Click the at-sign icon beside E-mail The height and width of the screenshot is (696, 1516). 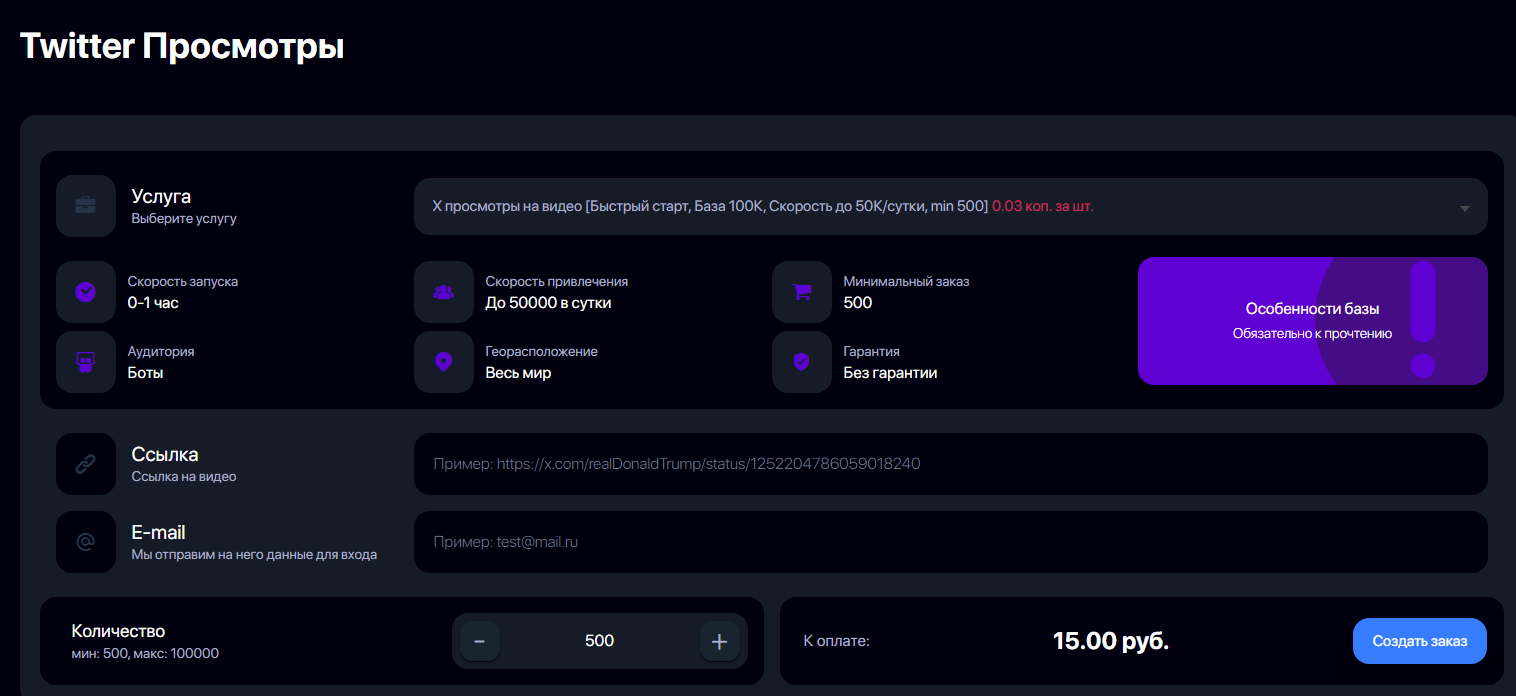[x=86, y=542]
